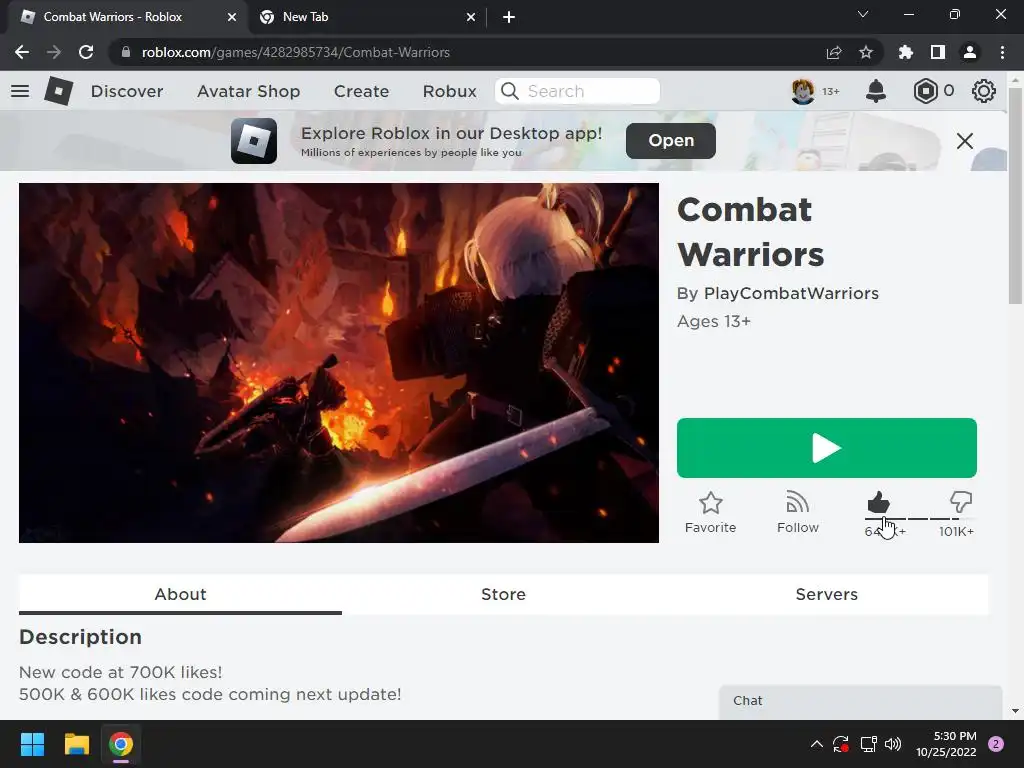Open the Chrome extensions puzzle icon
Viewport: 1024px width, 768px height.
click(x=906, y=52)
